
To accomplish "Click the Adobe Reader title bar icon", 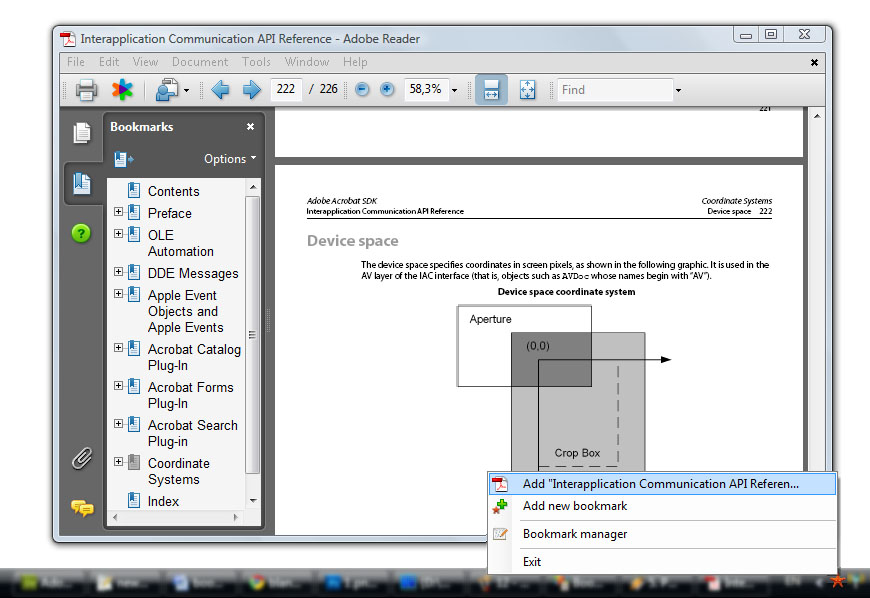I will pos(68,39).
